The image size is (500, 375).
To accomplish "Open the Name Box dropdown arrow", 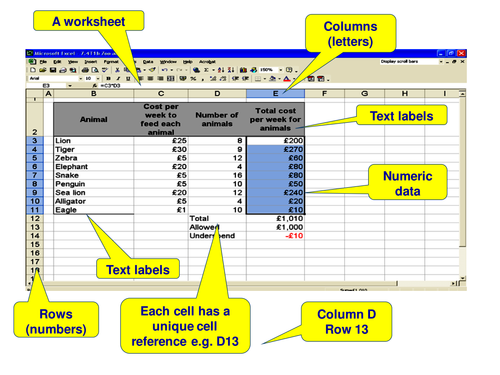I will point(70,86).
